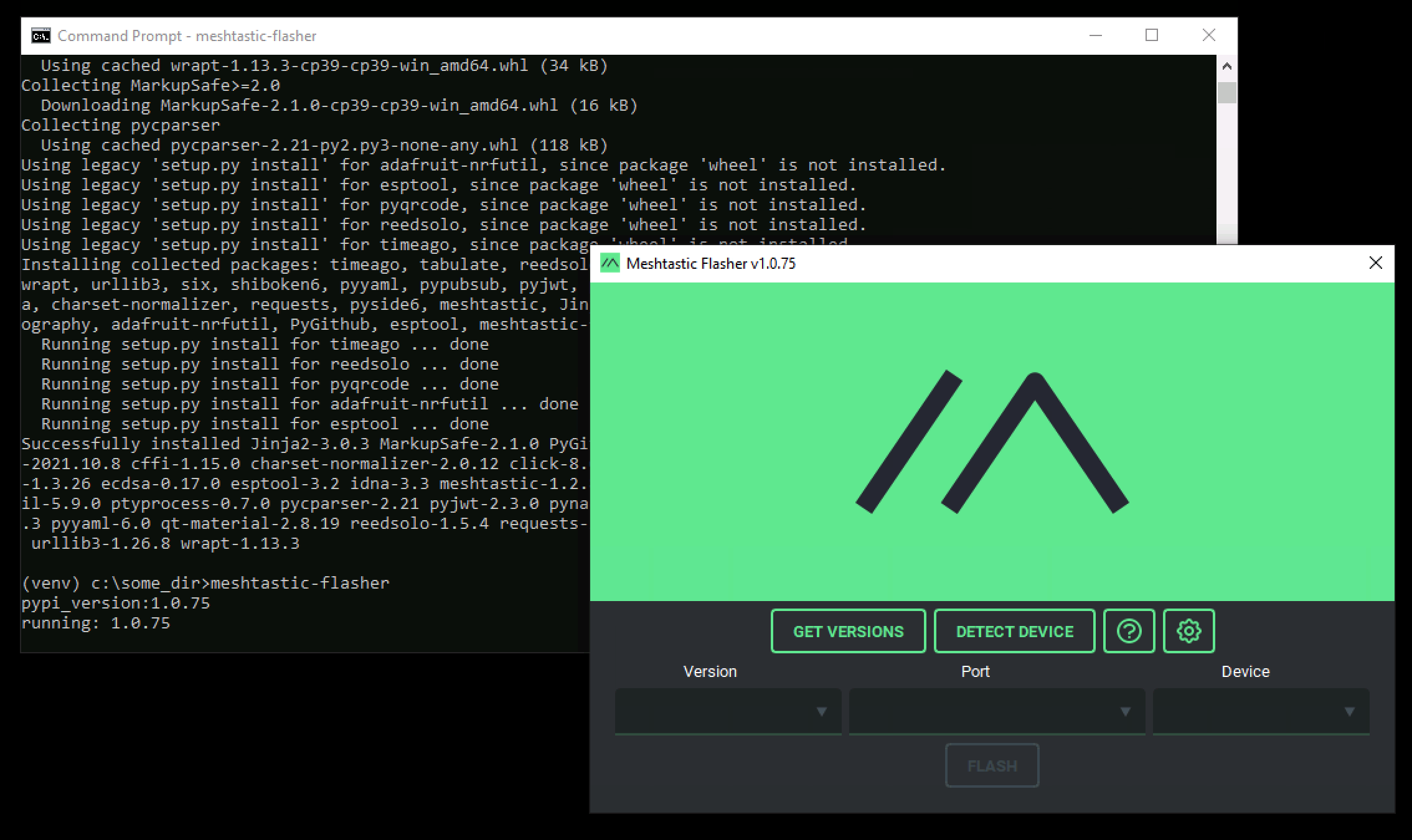1412x840 pixels.
Task: Open settings with the gear icon
Action: click(1188, 631)
